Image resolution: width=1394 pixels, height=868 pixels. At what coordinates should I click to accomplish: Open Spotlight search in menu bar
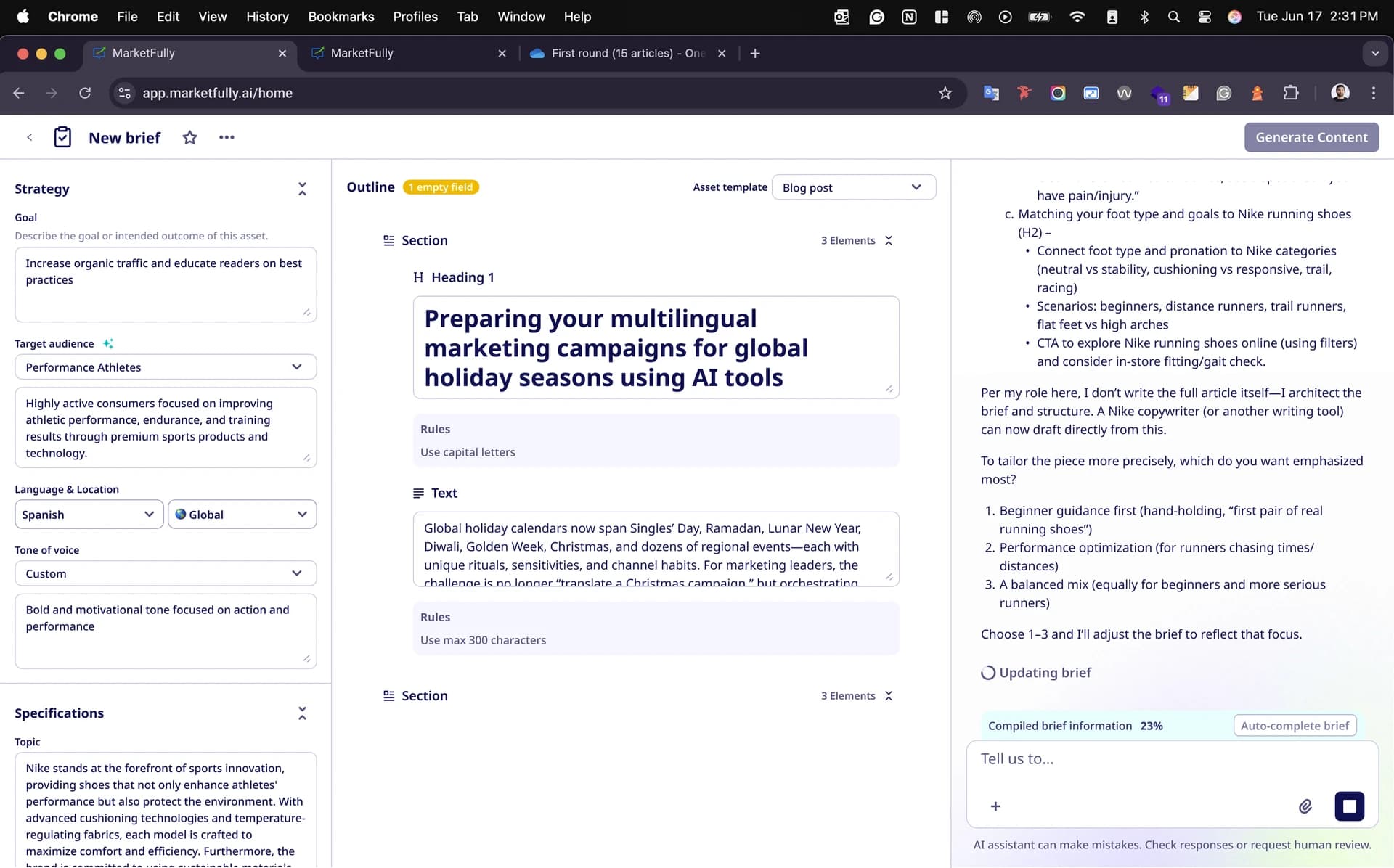pos(1173,16)
